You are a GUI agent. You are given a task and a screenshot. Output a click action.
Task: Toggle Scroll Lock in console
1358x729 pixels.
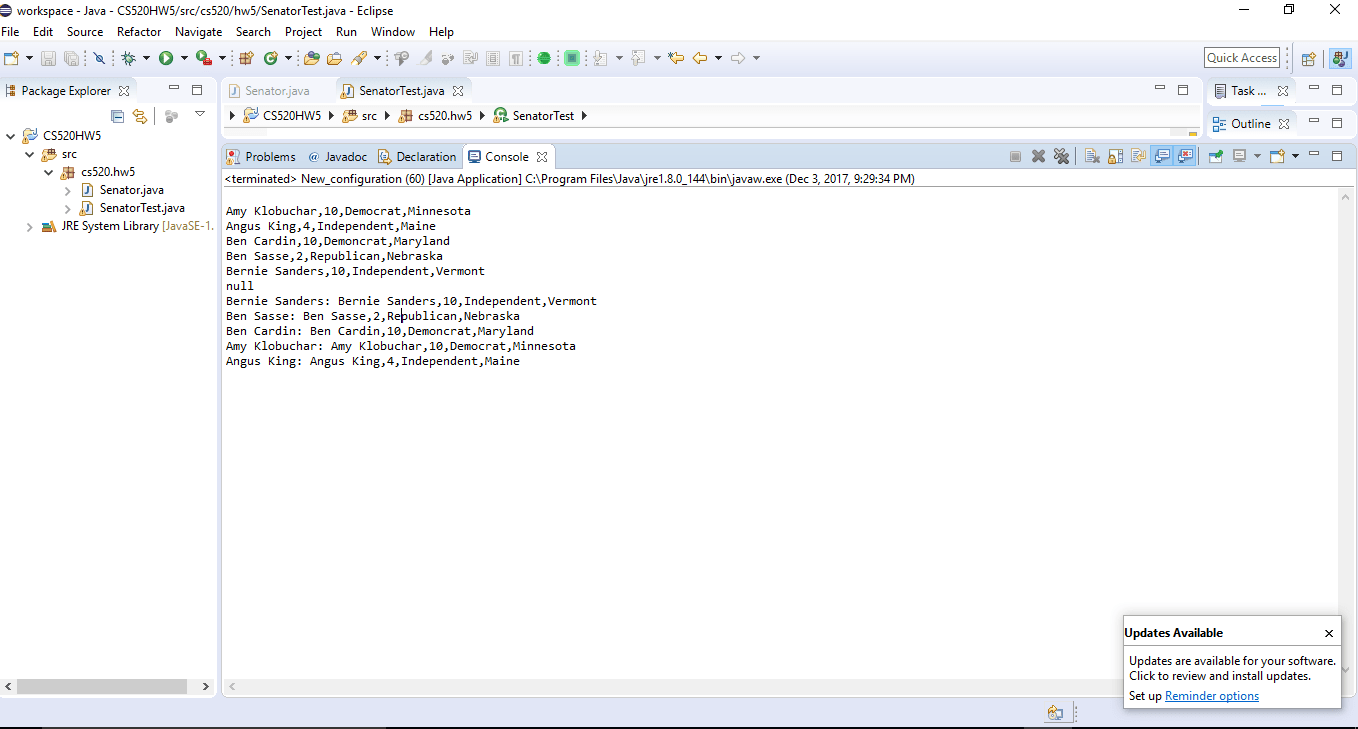[x=1115, y=156]
